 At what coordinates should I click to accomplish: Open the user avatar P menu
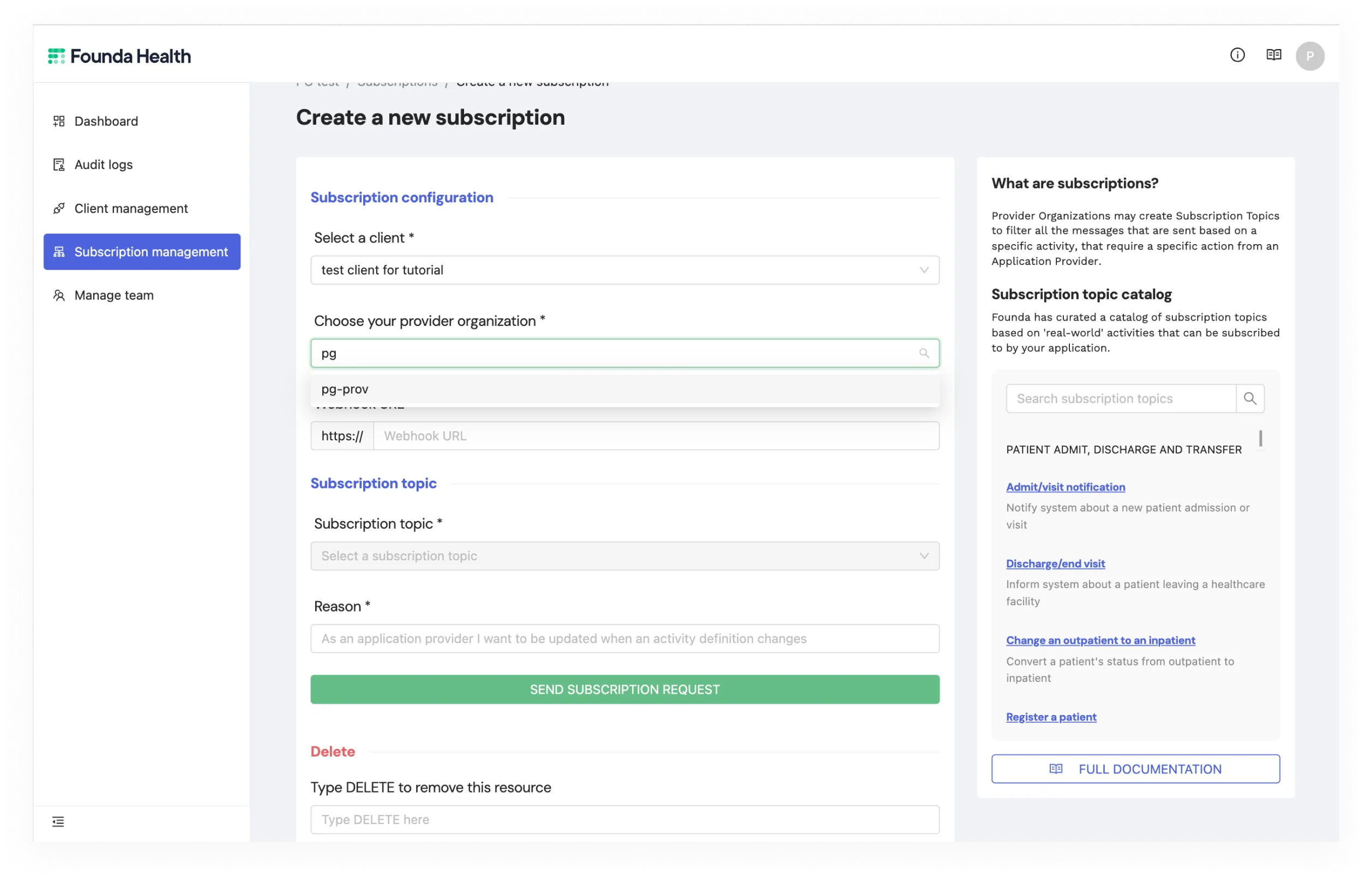1309,56
